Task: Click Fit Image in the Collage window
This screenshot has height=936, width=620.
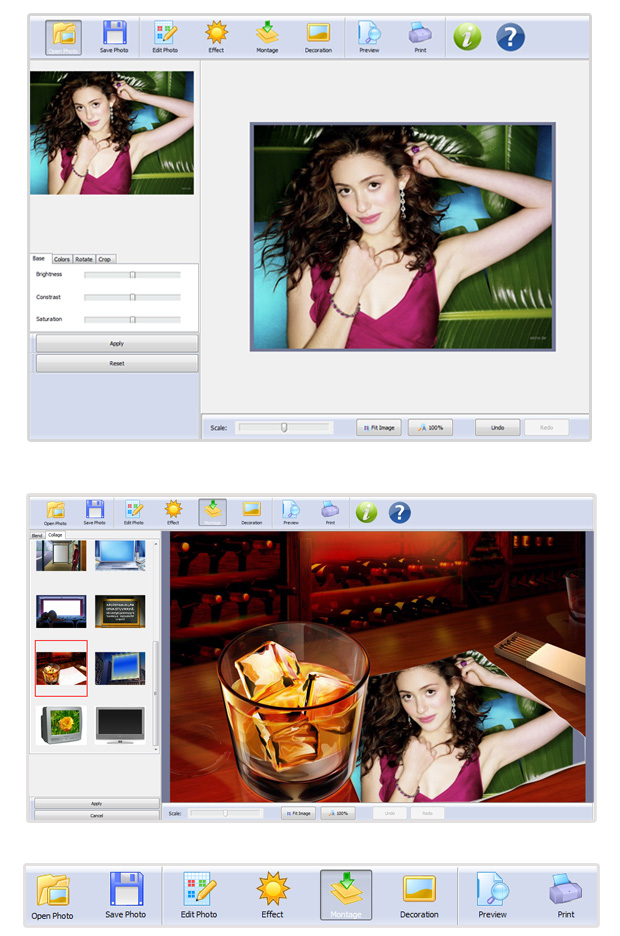Action: [x=299, y=813]
